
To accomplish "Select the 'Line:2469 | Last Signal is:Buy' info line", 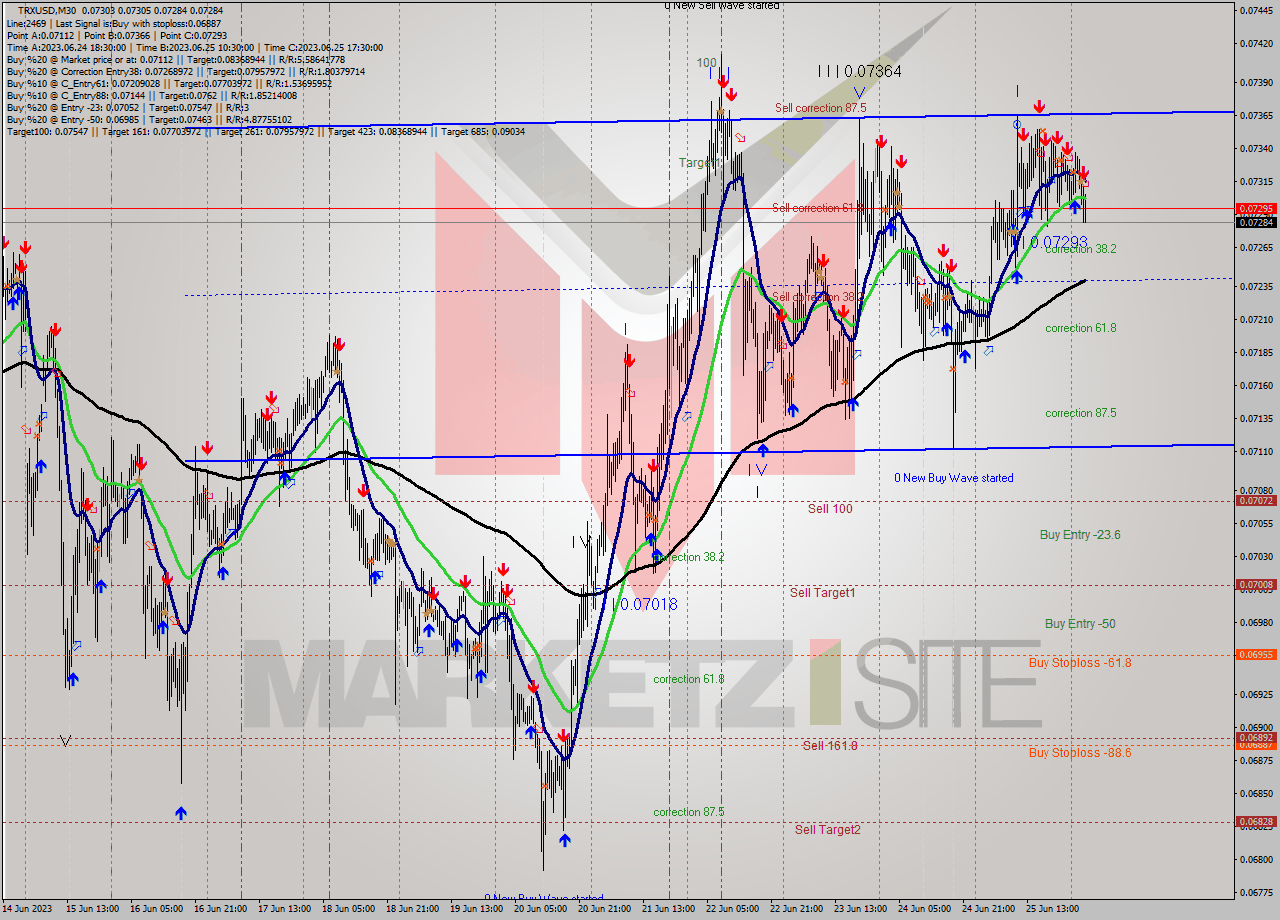I will (x=113, y=22).
